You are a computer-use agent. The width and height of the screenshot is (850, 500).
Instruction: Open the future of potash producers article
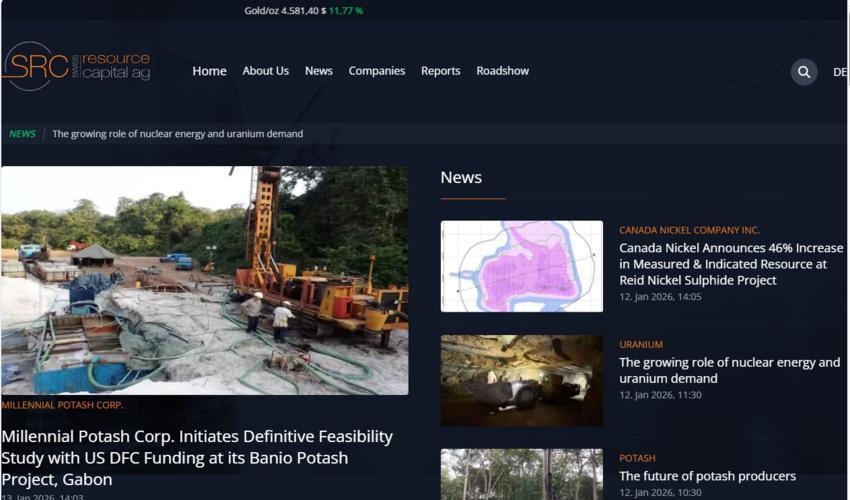click(x=707, y=476)
